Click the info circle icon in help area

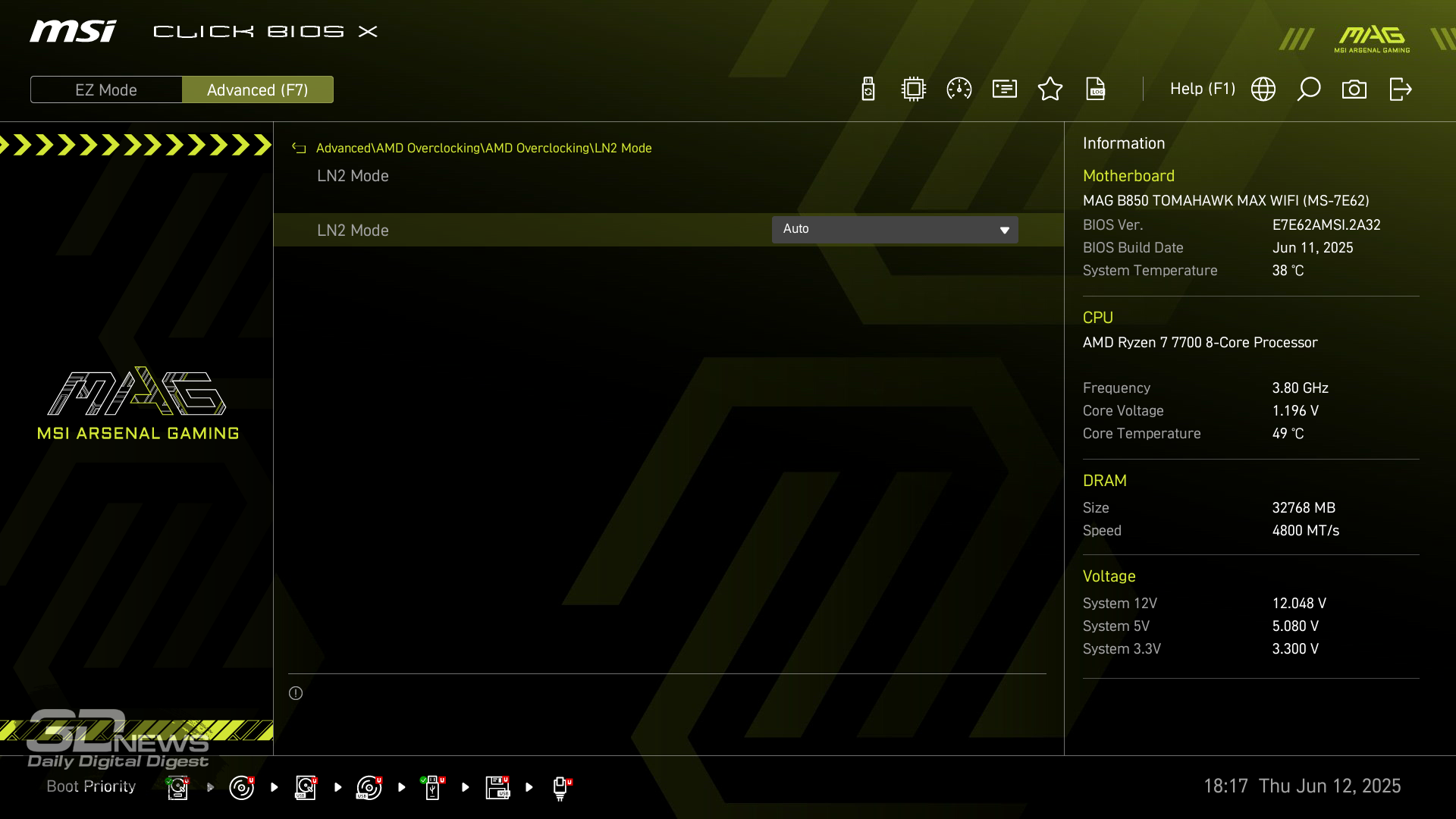coord(296,693)
